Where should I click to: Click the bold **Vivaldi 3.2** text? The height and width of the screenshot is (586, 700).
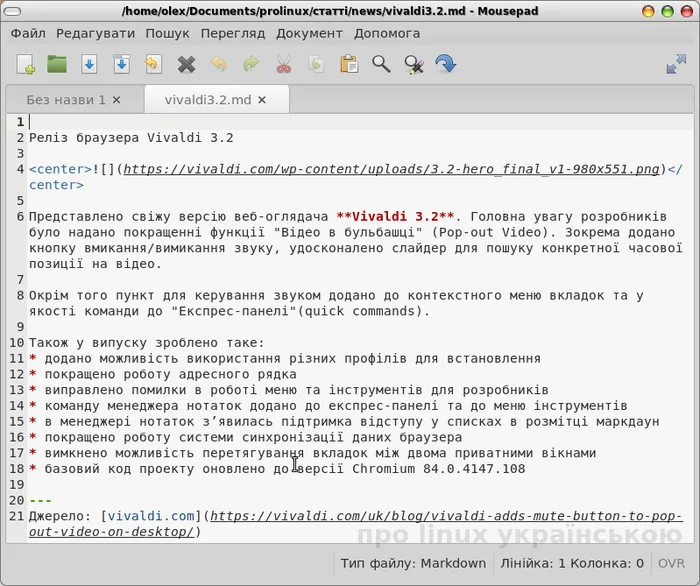pos(395,216)
